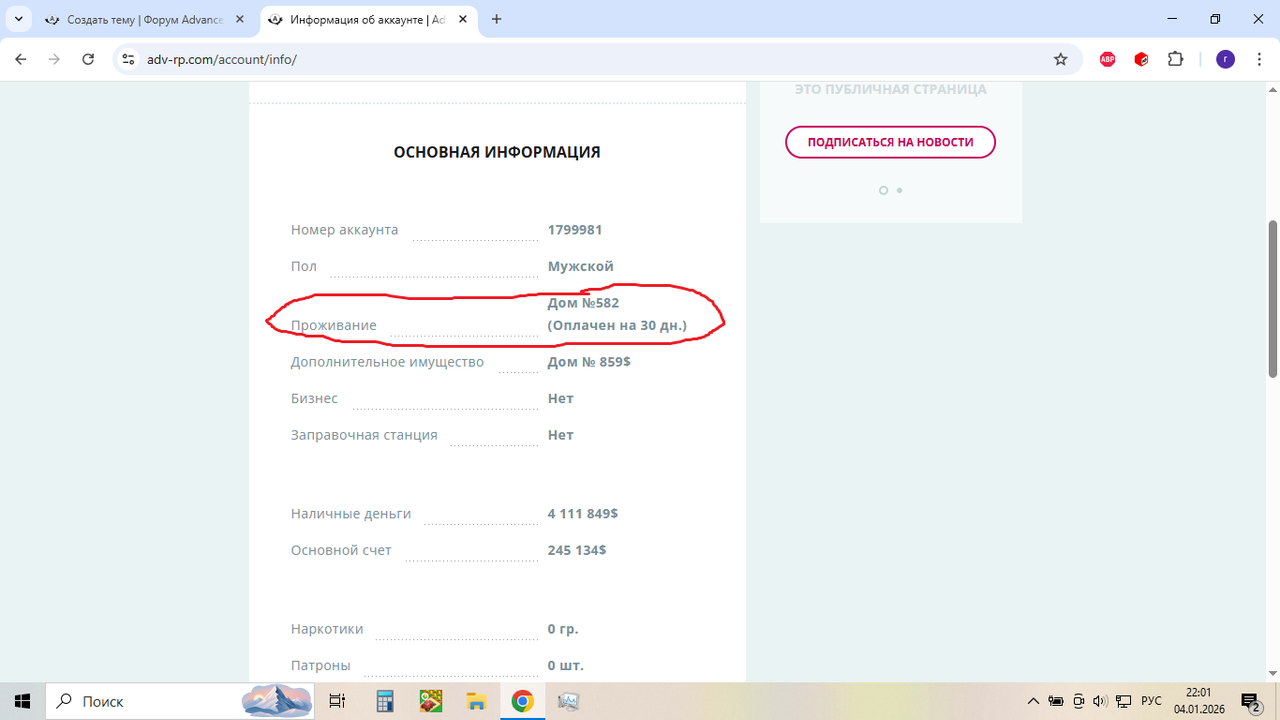1280x720 pixels.
Task: Switch to the Создать тему forum tab
Action: pyautogui.click(x=147, y=20)
